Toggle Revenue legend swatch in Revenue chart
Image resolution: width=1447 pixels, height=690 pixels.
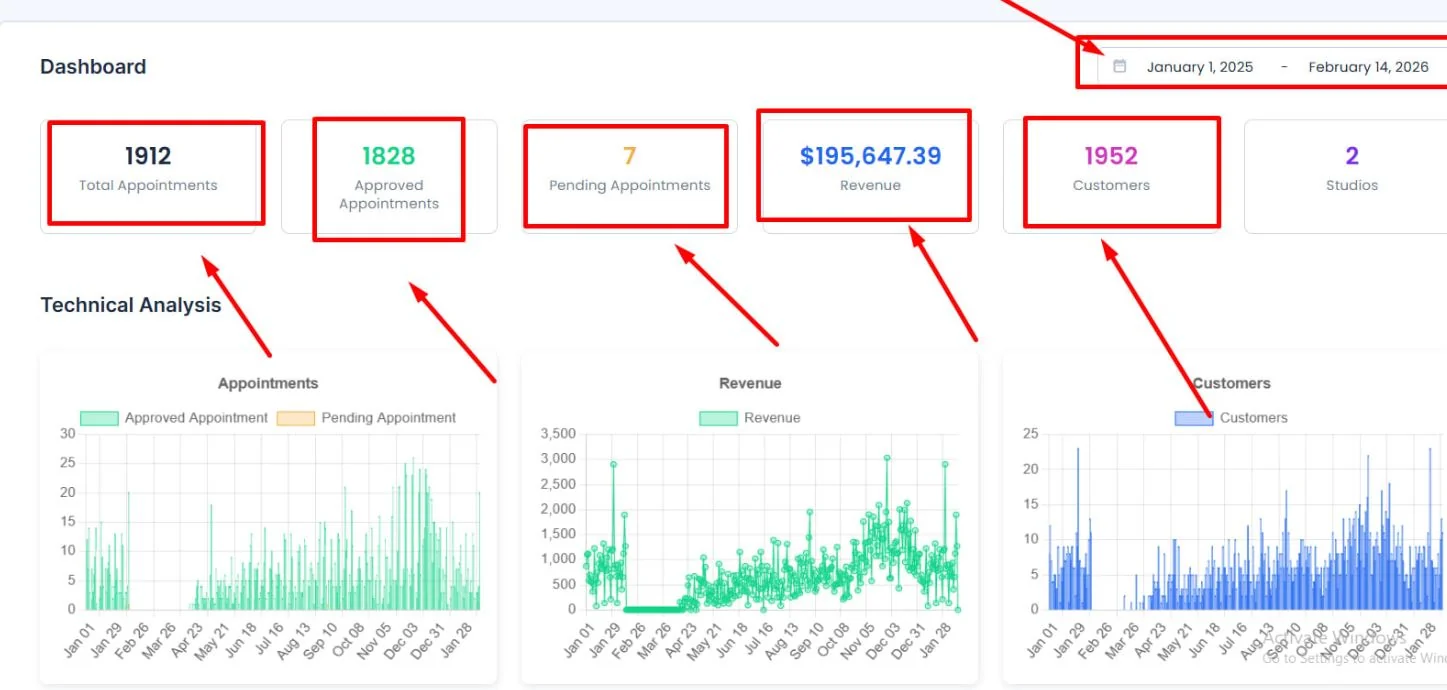tap(718, 418)
